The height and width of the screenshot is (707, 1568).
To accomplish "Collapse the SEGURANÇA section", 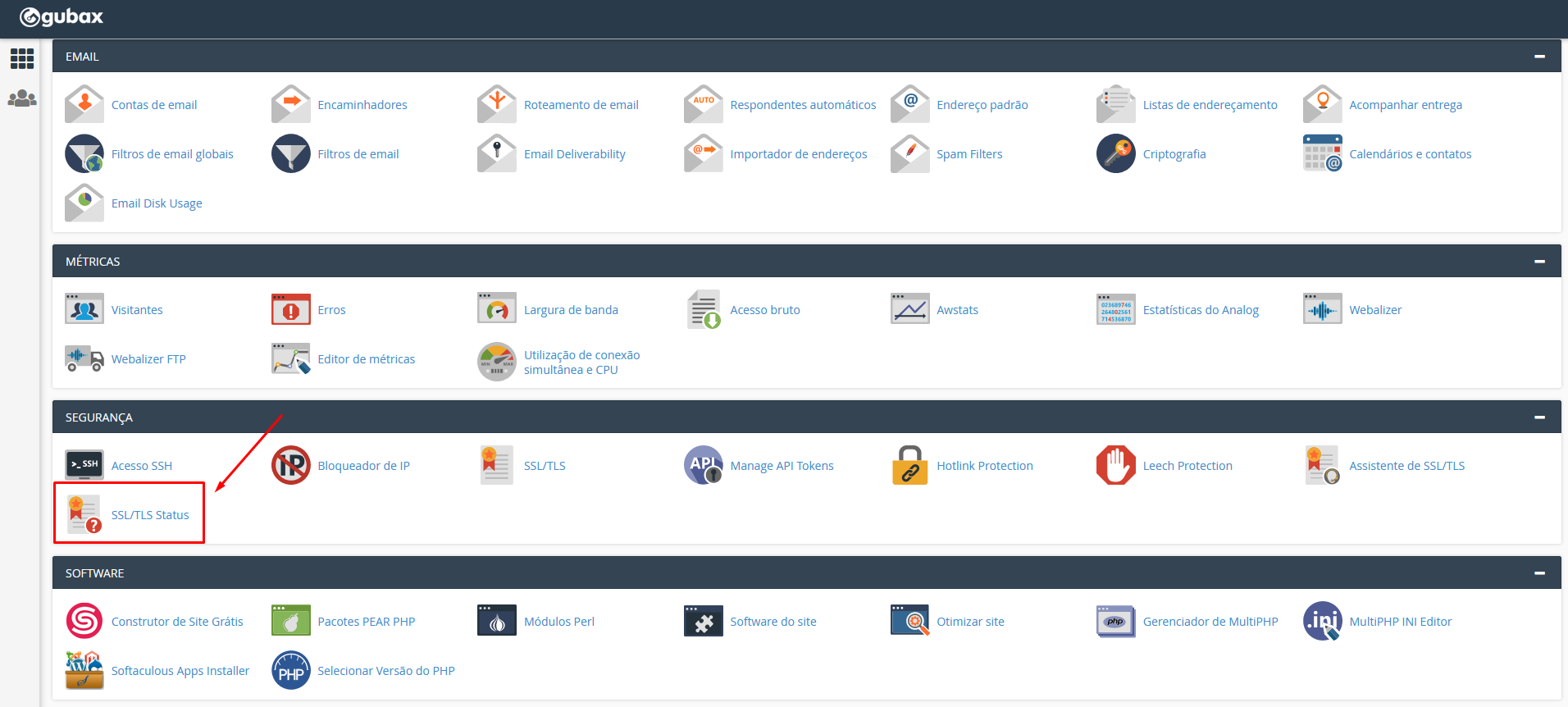I will (x=1539, y=417).
